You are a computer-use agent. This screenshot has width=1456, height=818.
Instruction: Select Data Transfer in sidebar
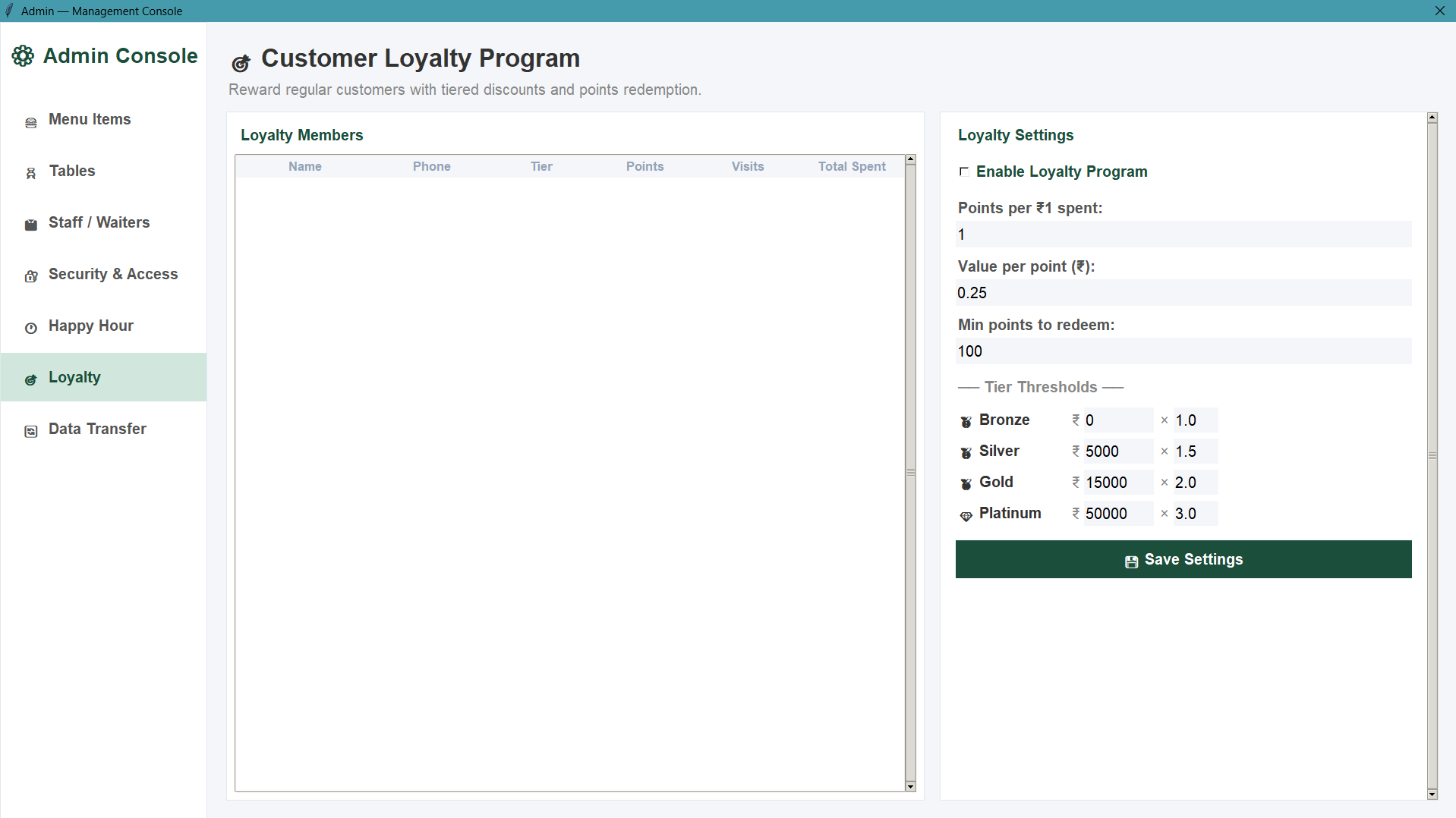click(x=104, y=429)
